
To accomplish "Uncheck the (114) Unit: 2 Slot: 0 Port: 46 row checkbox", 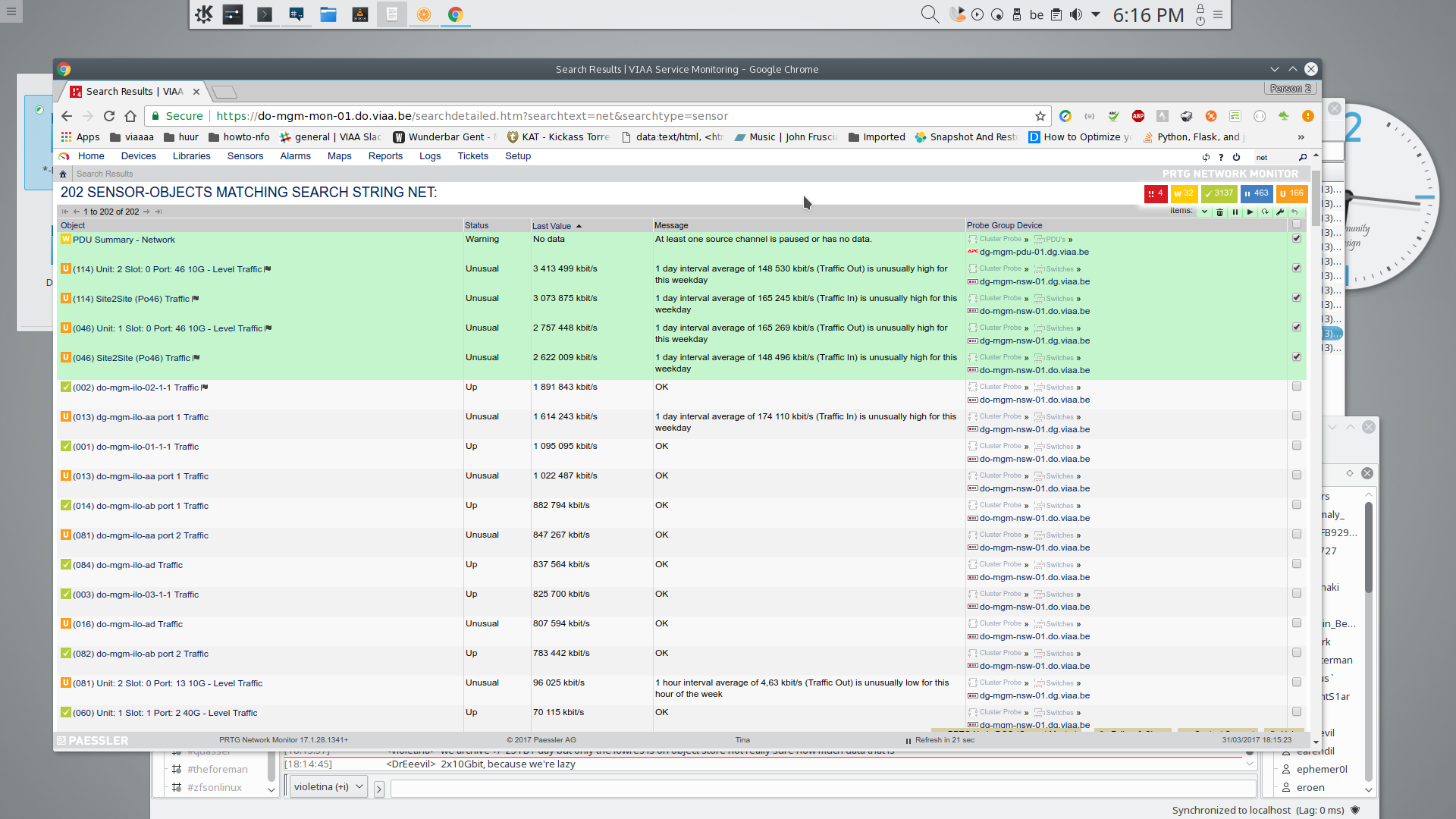I will [1297, 268].
